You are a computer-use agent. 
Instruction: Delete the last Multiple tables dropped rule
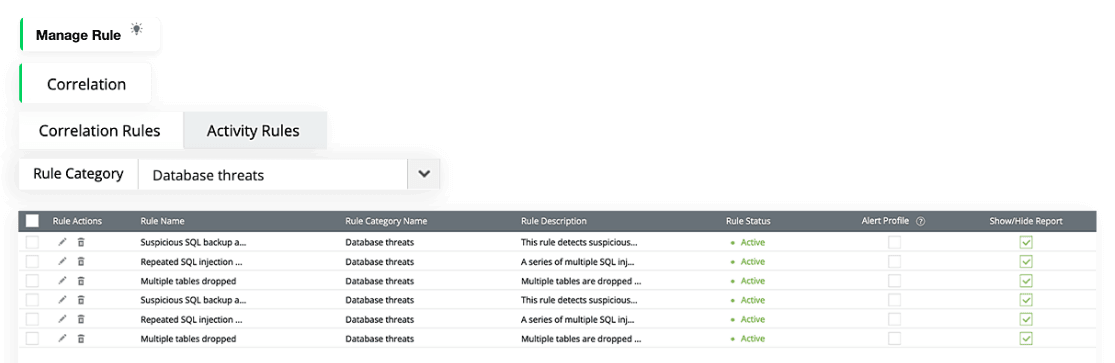pos(80,338)
